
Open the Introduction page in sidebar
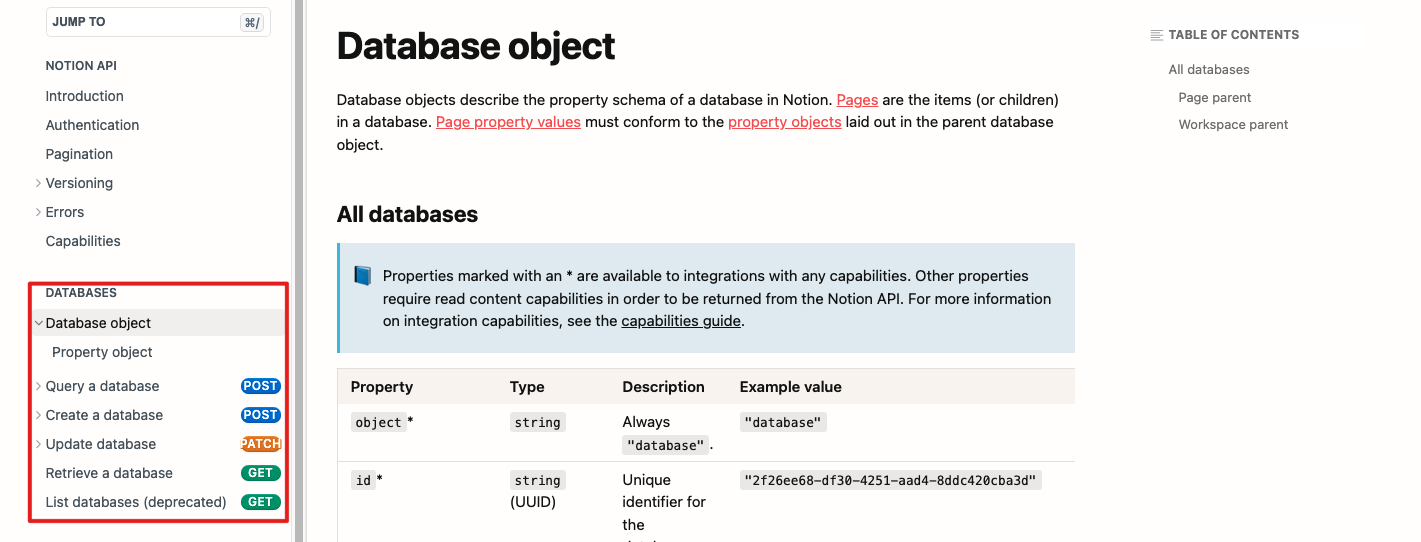point(85,96)
